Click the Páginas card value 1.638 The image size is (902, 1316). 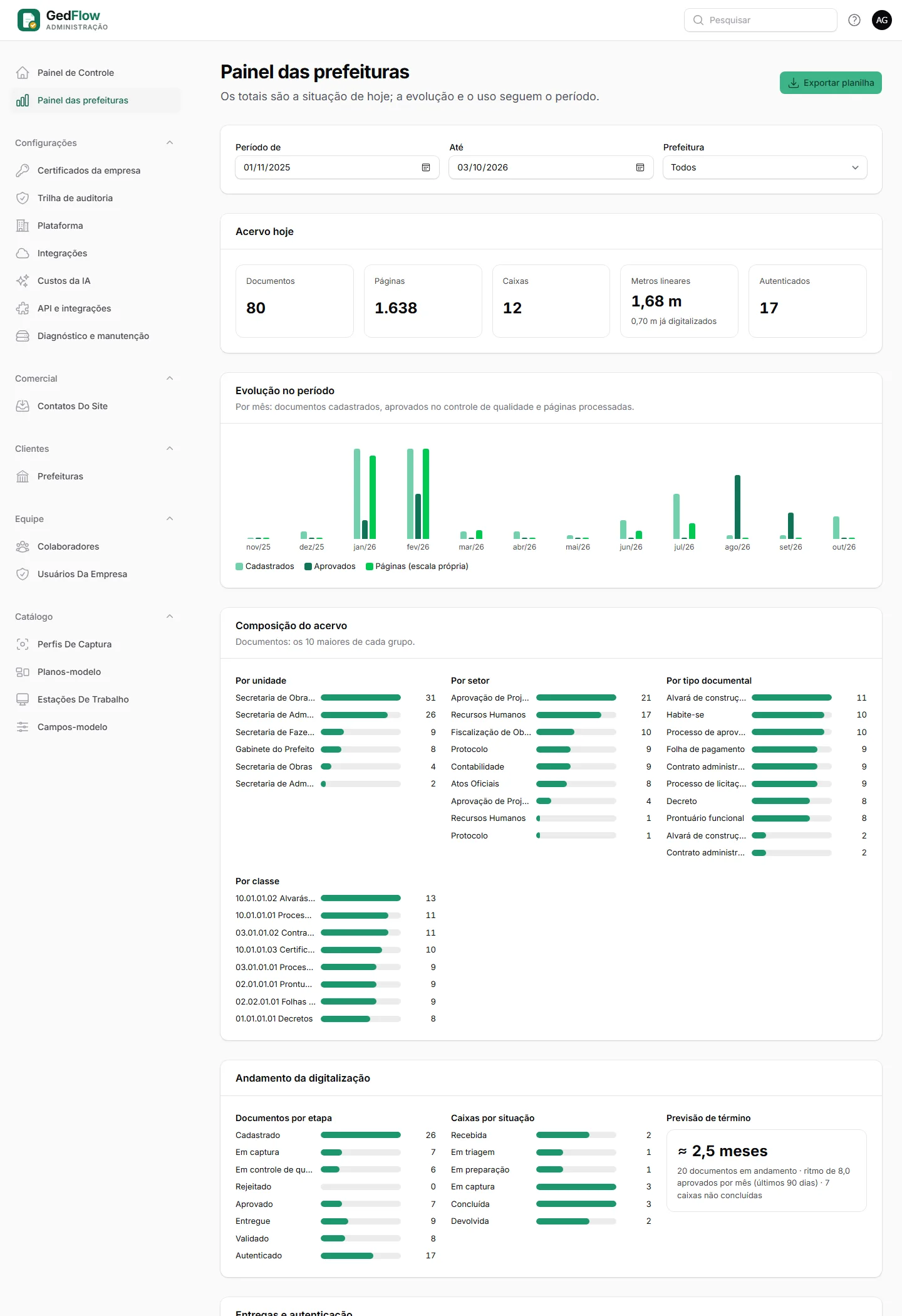[396, 308]
